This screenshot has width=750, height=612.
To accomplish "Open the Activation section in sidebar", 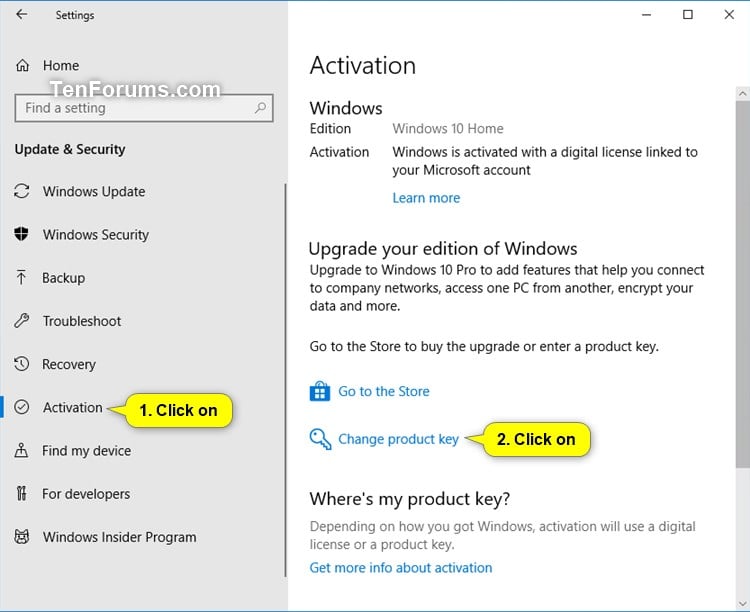I will tap(73, 407).
